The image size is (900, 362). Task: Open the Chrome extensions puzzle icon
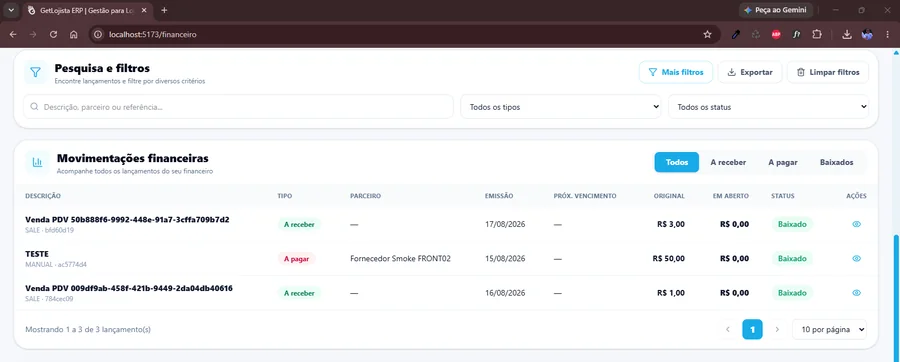pos(817,34)
